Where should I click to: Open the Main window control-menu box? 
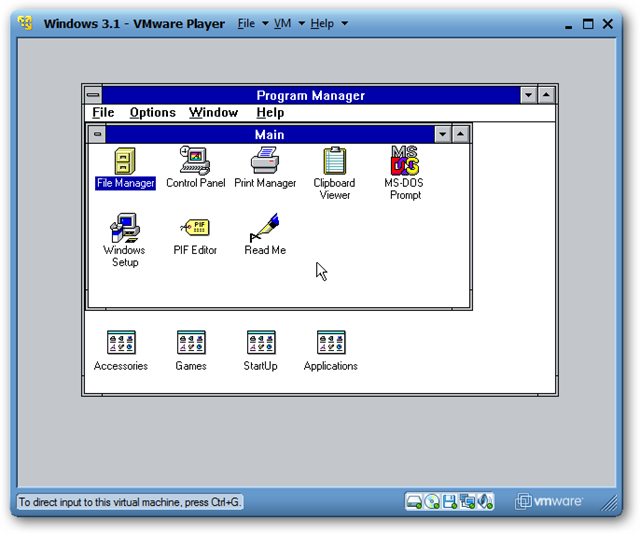(97, 134)
